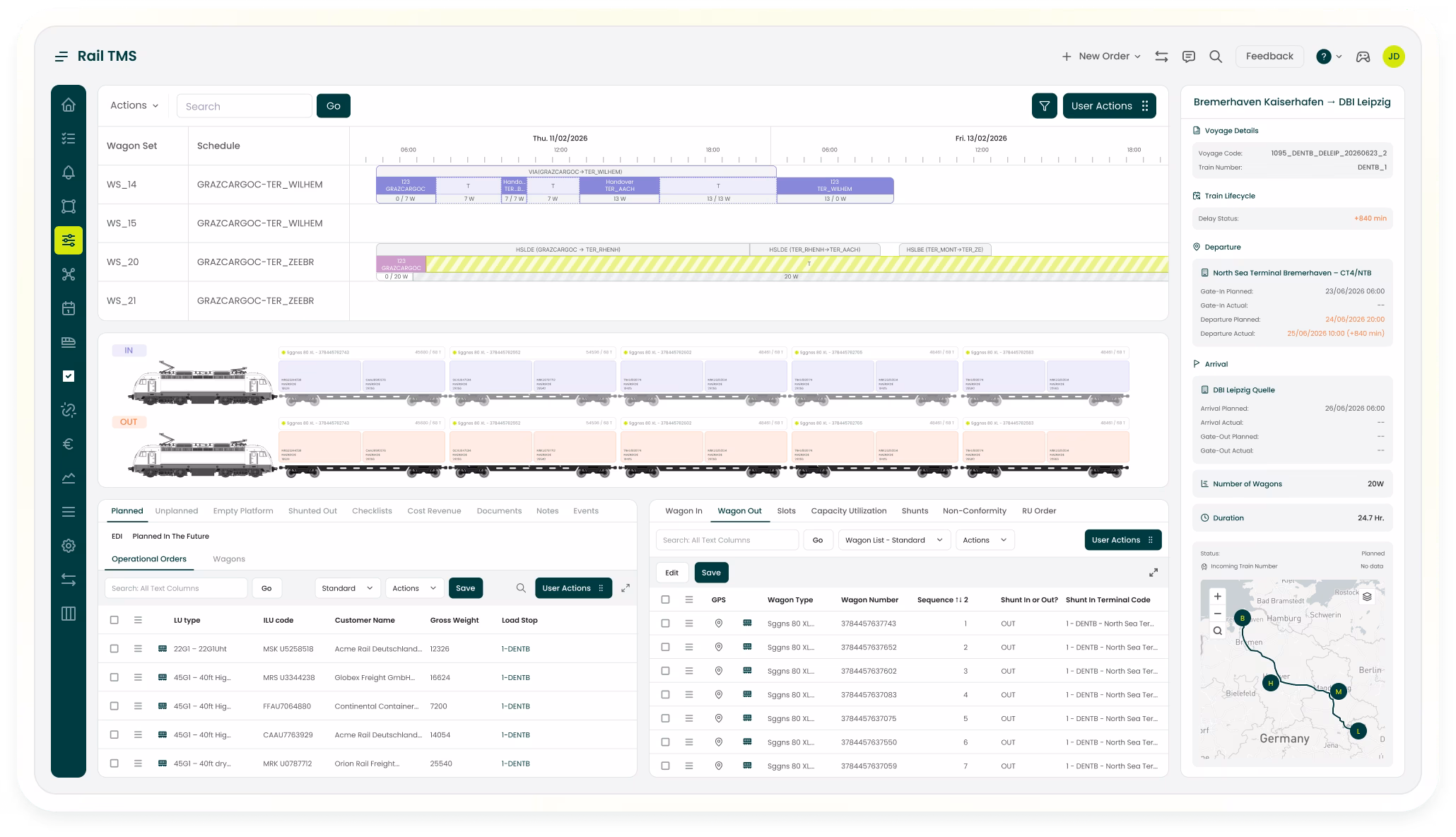Screen dimensions: 1456x837
Task: Click Go next to top Search field
Action: 334,106
